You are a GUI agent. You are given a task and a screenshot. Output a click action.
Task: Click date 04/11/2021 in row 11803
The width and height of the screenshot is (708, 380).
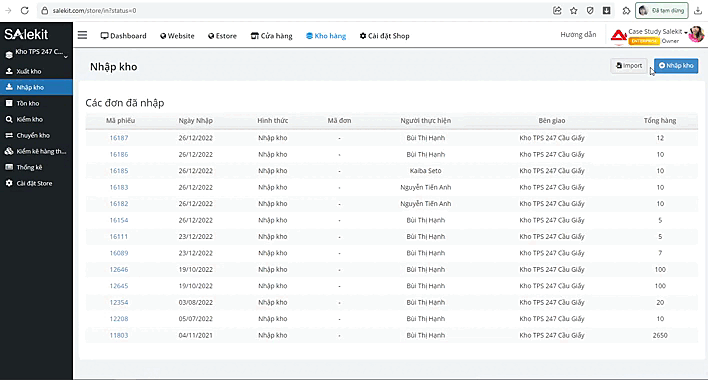pyautogui.click(x=196, y=335)
